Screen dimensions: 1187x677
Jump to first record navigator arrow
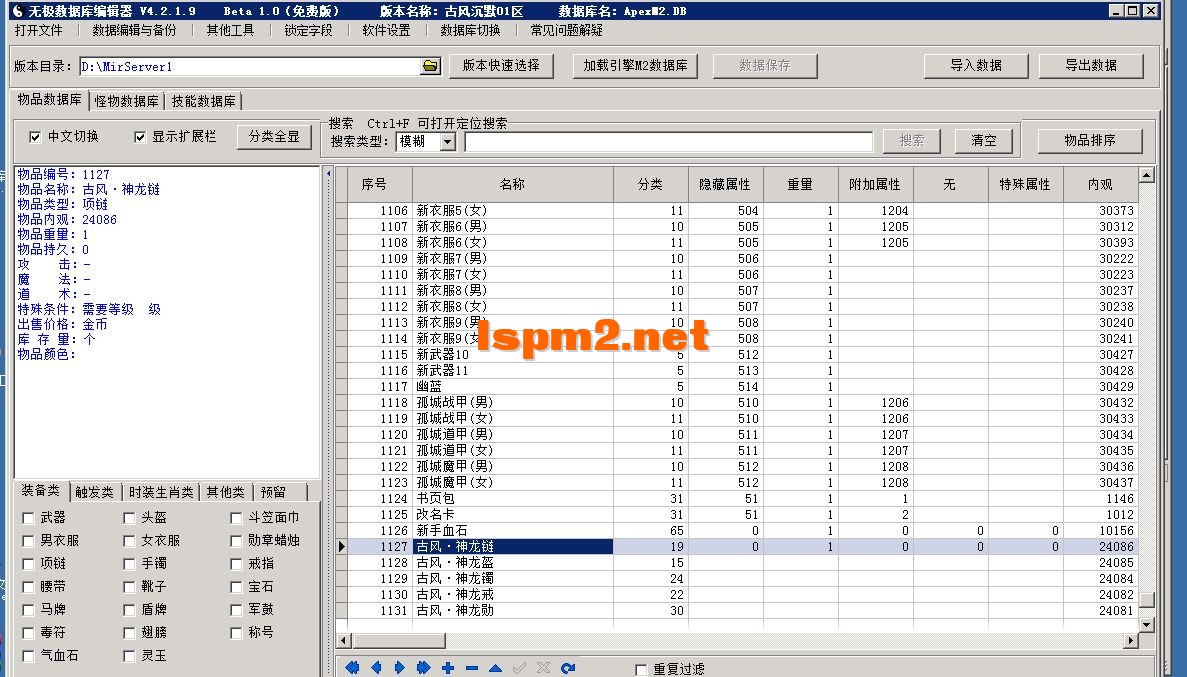pos(352,668)
